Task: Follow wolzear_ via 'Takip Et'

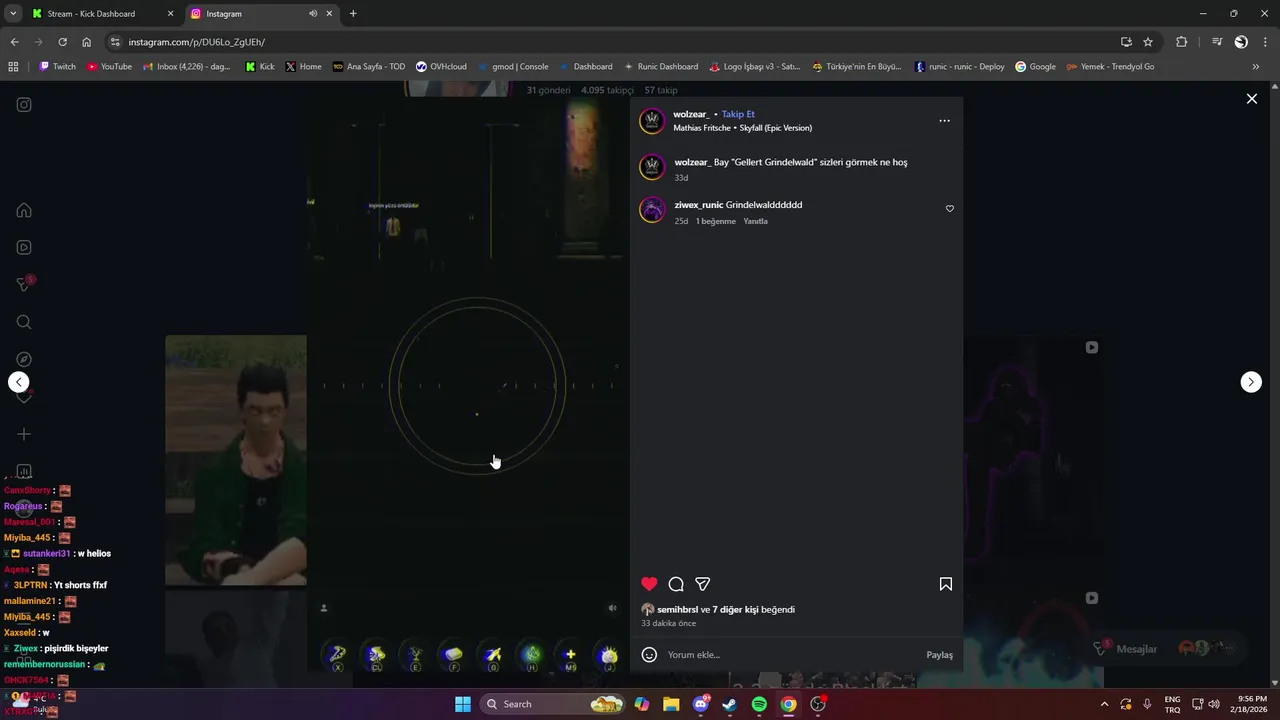Action: click(x=738, y=114)
